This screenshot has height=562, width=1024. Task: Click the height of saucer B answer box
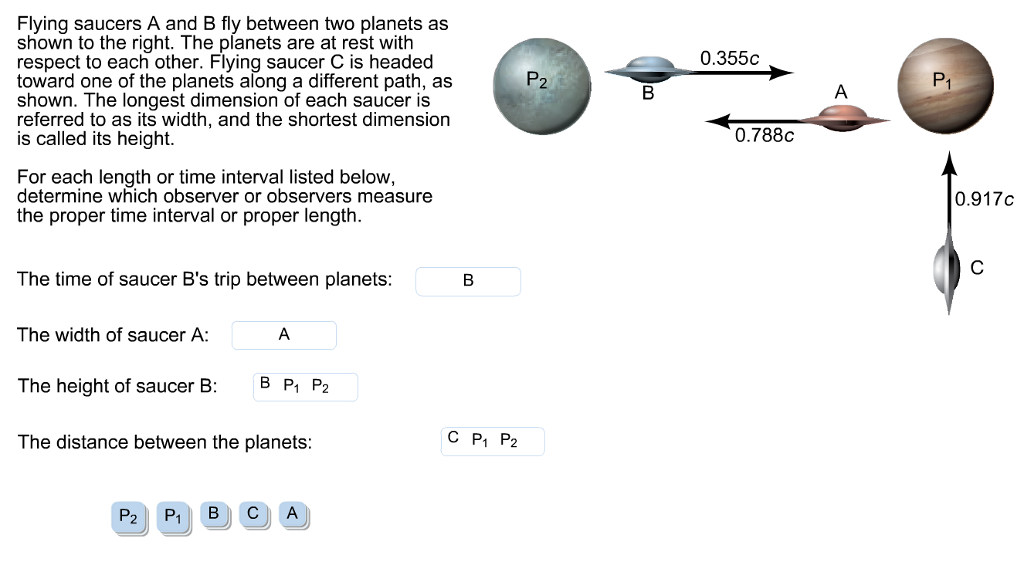pyautogui.click(x=305, y=386)
